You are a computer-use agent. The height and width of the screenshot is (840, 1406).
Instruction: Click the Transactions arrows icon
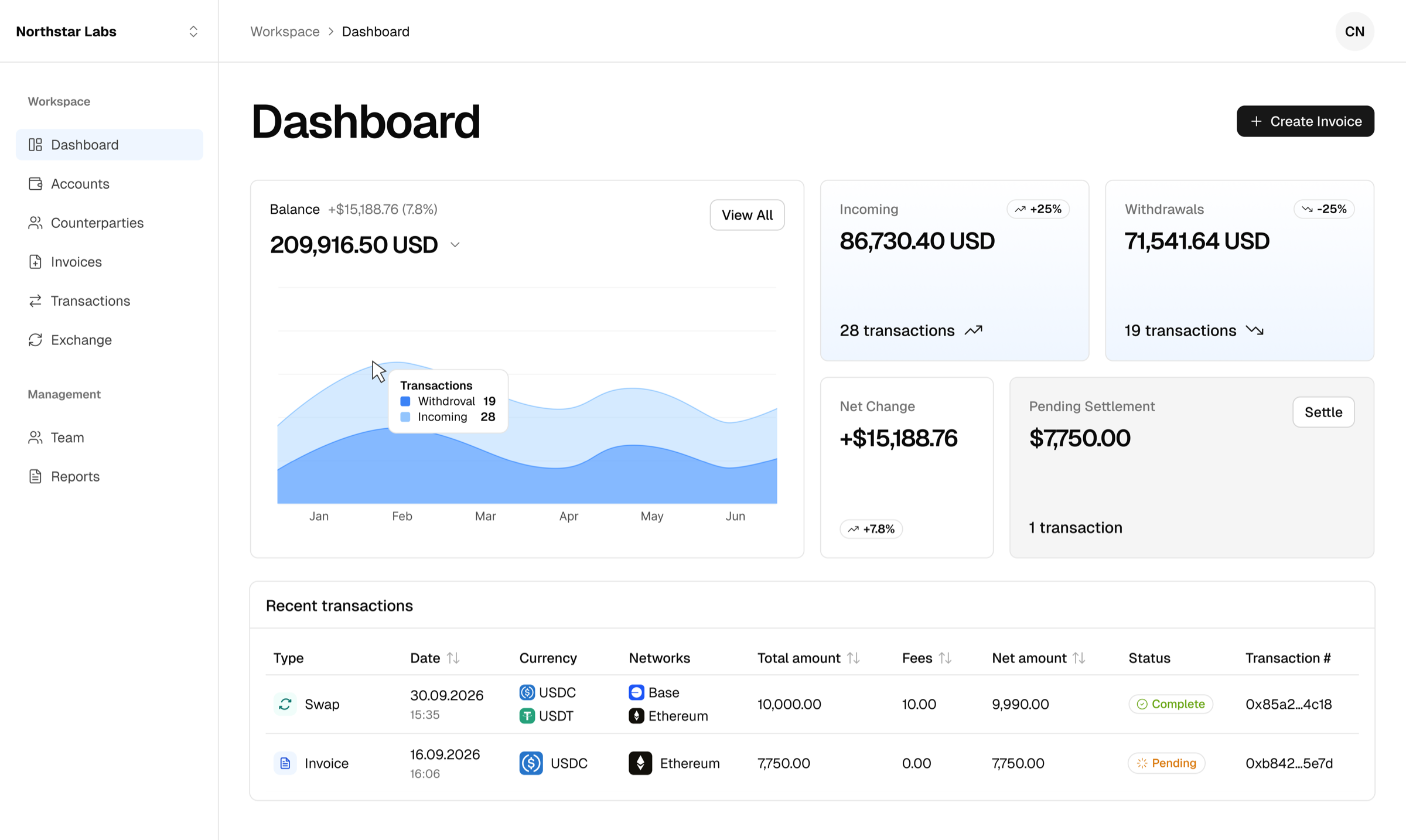[35, 301]
